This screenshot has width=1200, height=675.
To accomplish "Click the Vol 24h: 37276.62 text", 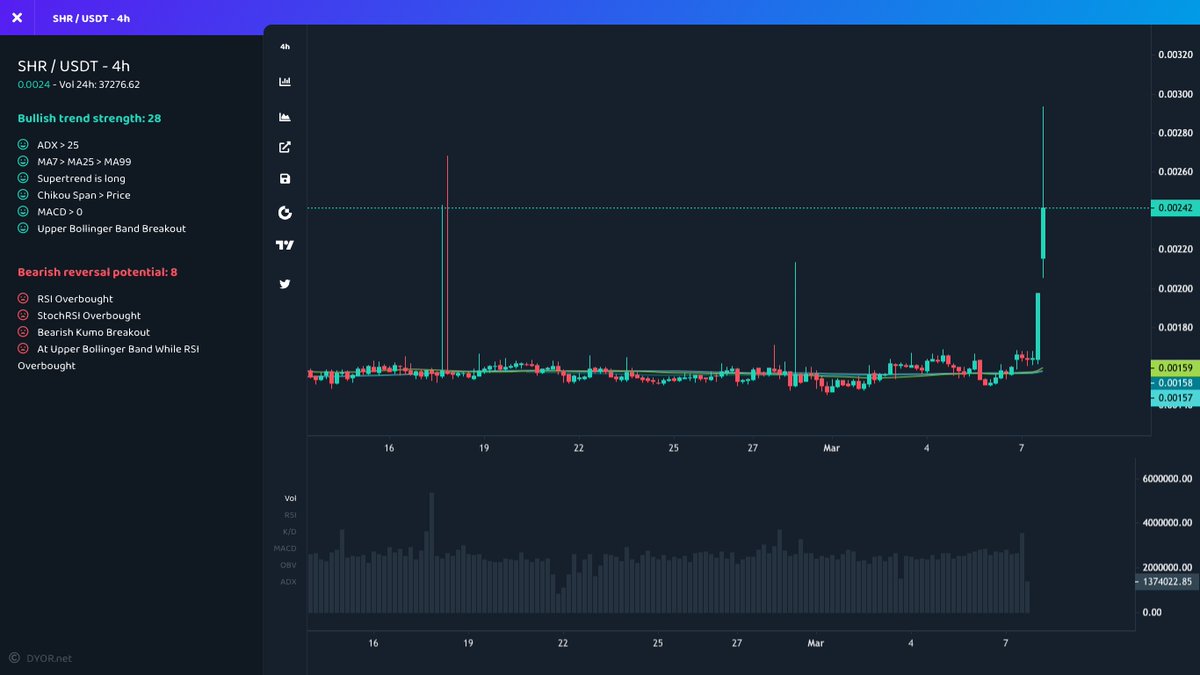I will pos(100,85).
